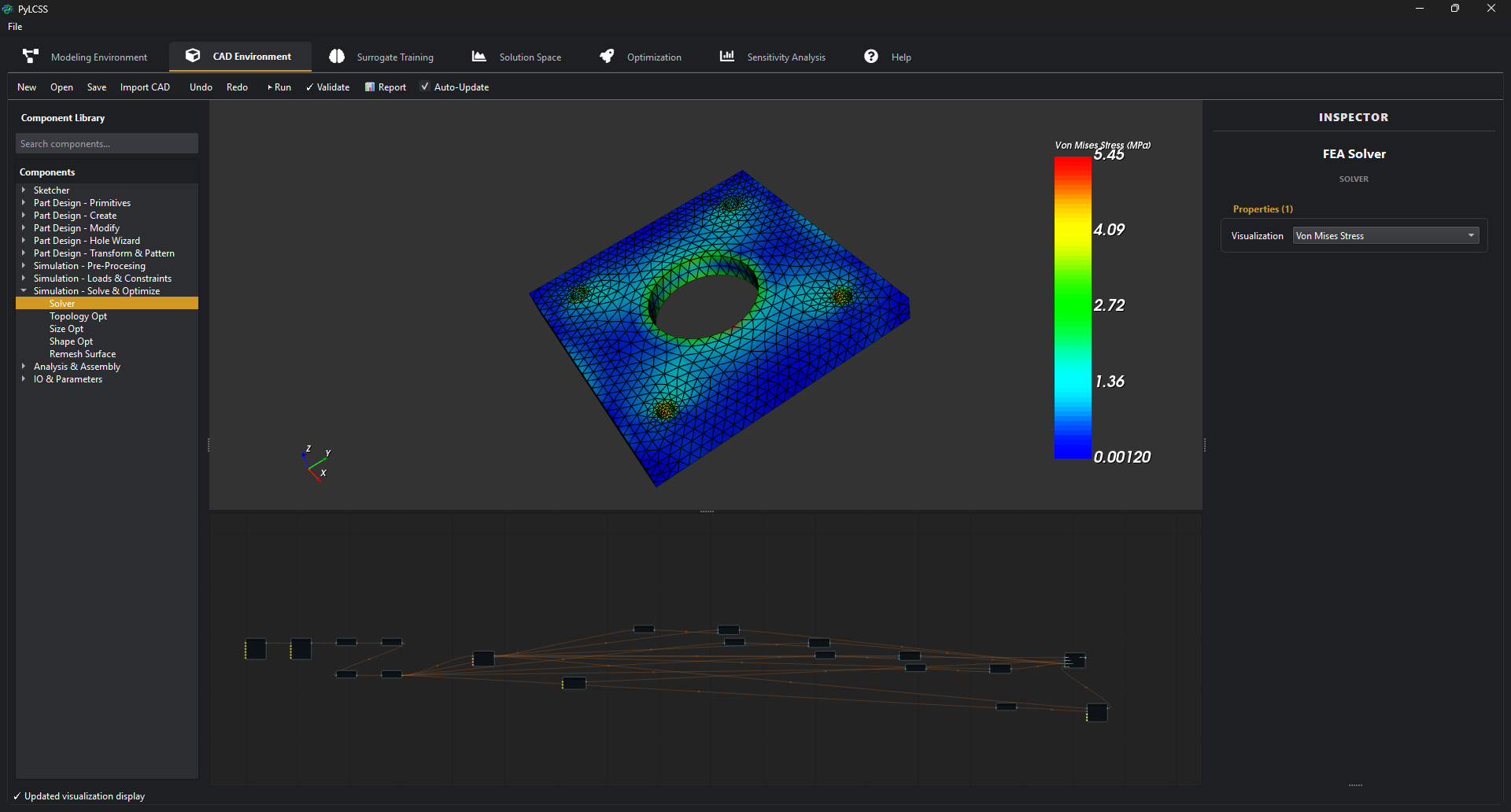The image size is (1511, 812).
Task: Click the Help question mark icon
Action: tap(871, 57)
